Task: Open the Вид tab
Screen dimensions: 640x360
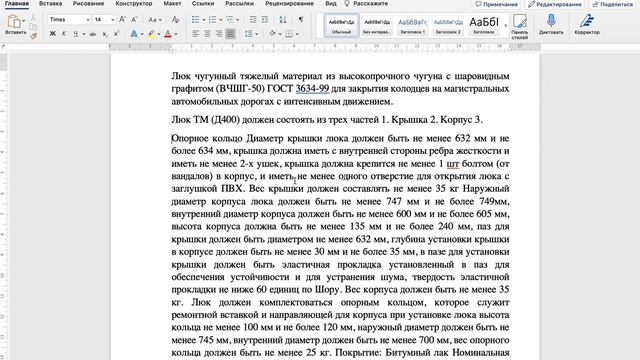Action: 331,4
